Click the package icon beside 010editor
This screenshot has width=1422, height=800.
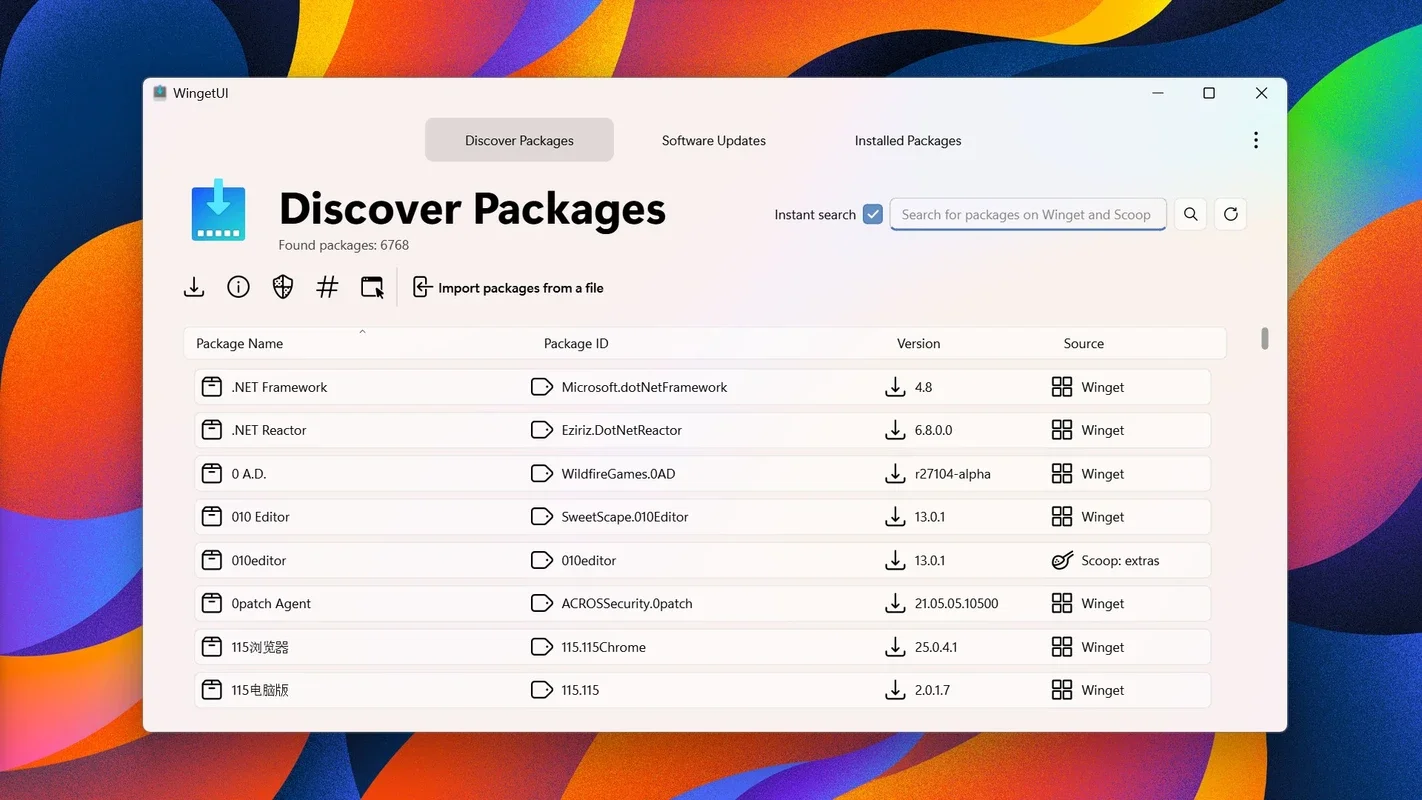coord(212,560)
